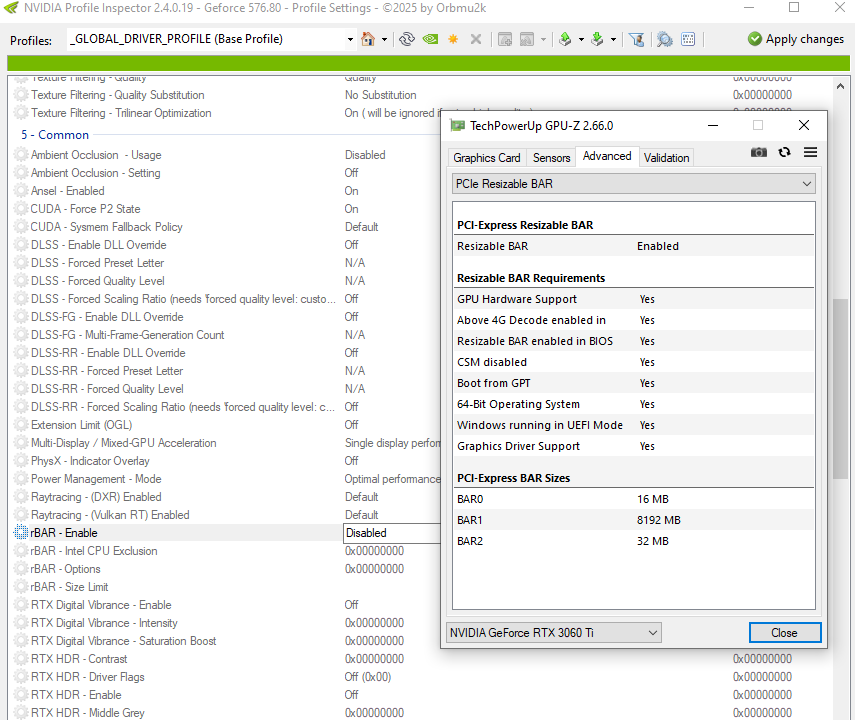Open the PCIe Resizable BAR dropdown in GPU-Z
The width and height of the screenshot is (855, 720).
[x=634, y=184]
